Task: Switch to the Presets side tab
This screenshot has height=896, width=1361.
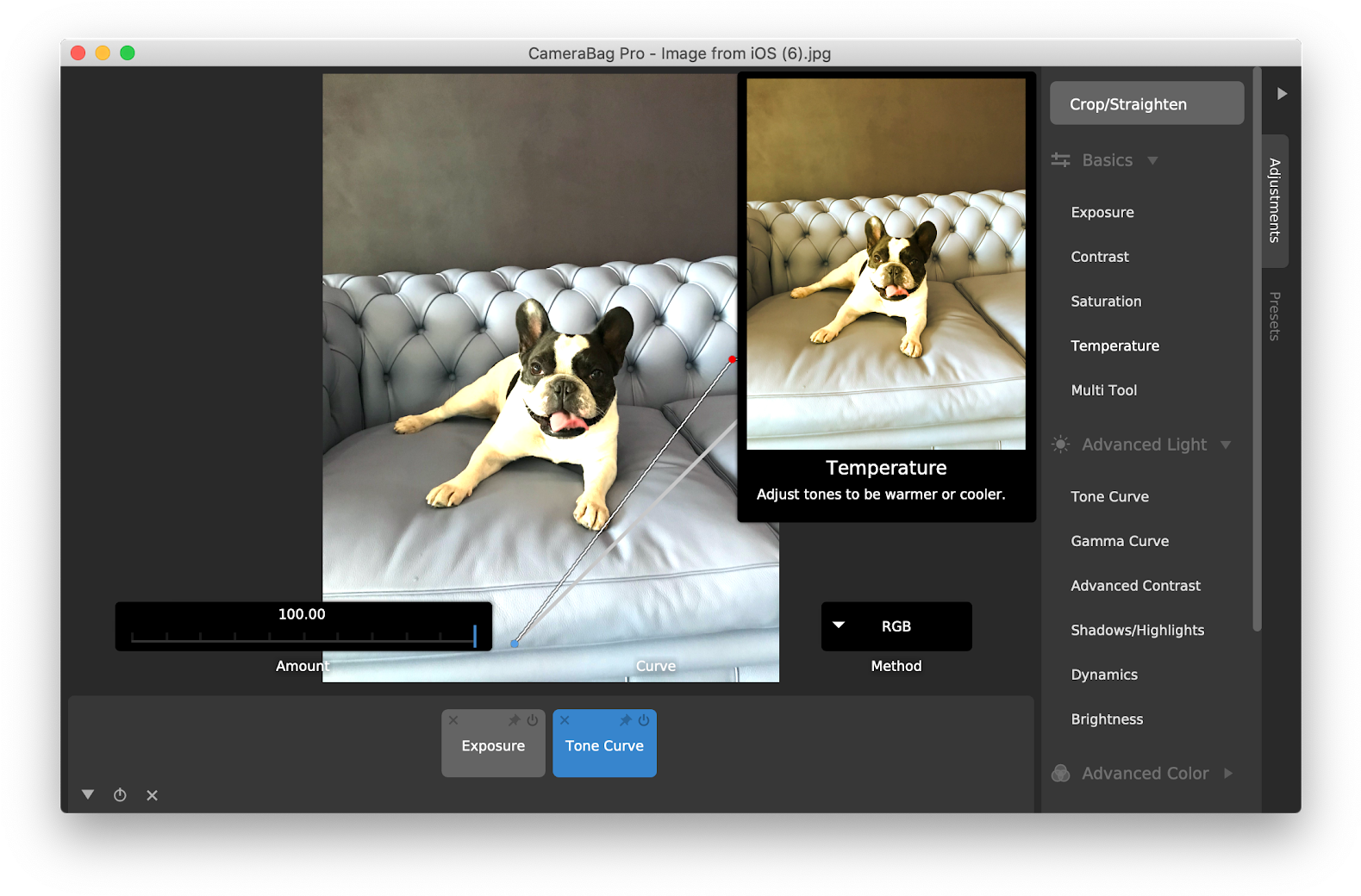Action: pos(1275,316)
